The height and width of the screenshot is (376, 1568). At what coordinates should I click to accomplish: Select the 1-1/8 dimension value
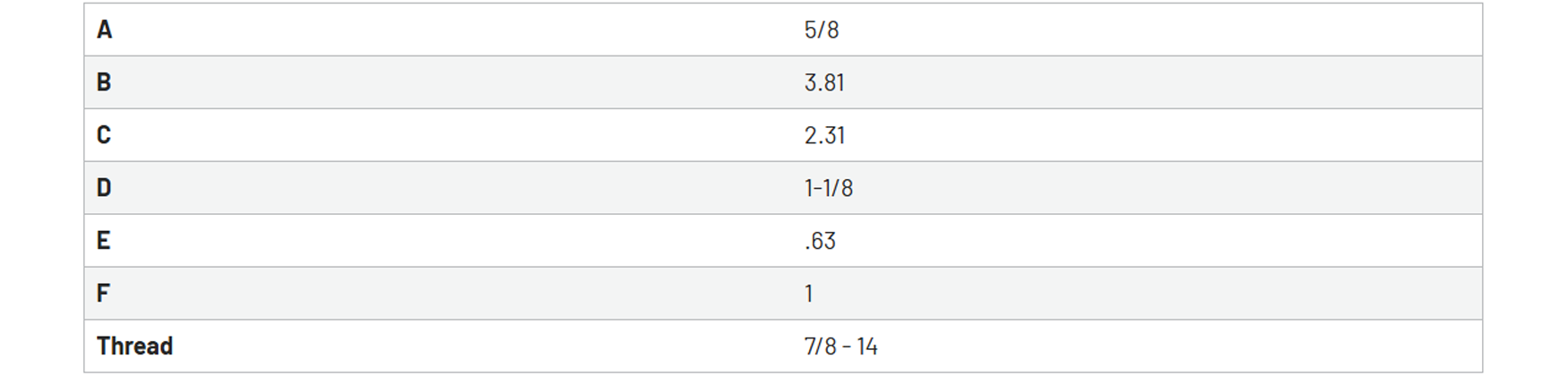tap(828, 188)
